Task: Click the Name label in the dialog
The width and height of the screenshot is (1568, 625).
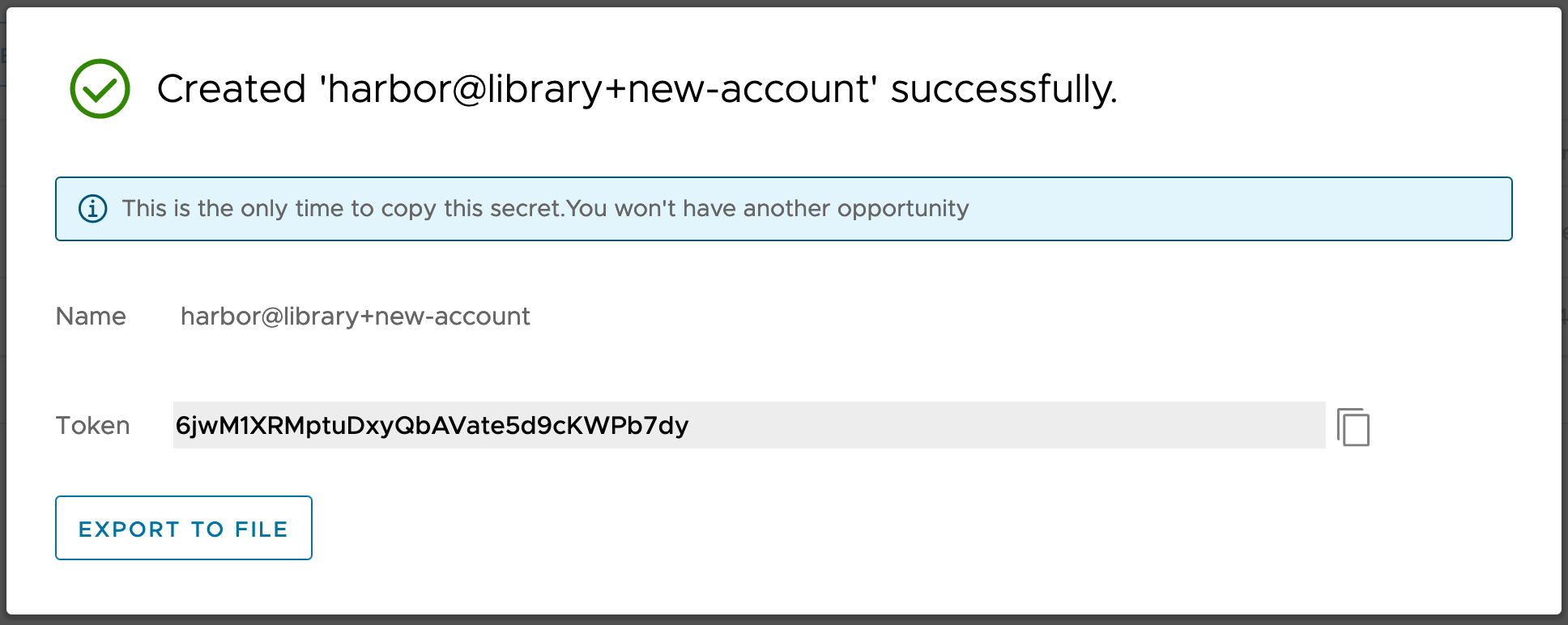Action: [x=90, y=317]
